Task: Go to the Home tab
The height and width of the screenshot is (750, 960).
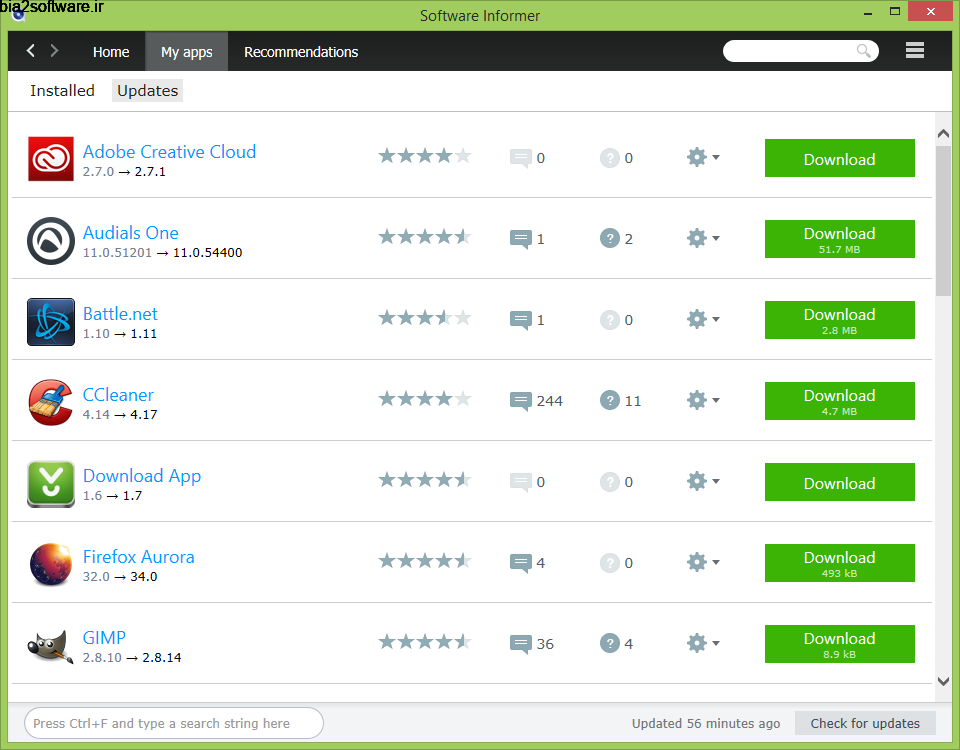Action: pos(111,52)
